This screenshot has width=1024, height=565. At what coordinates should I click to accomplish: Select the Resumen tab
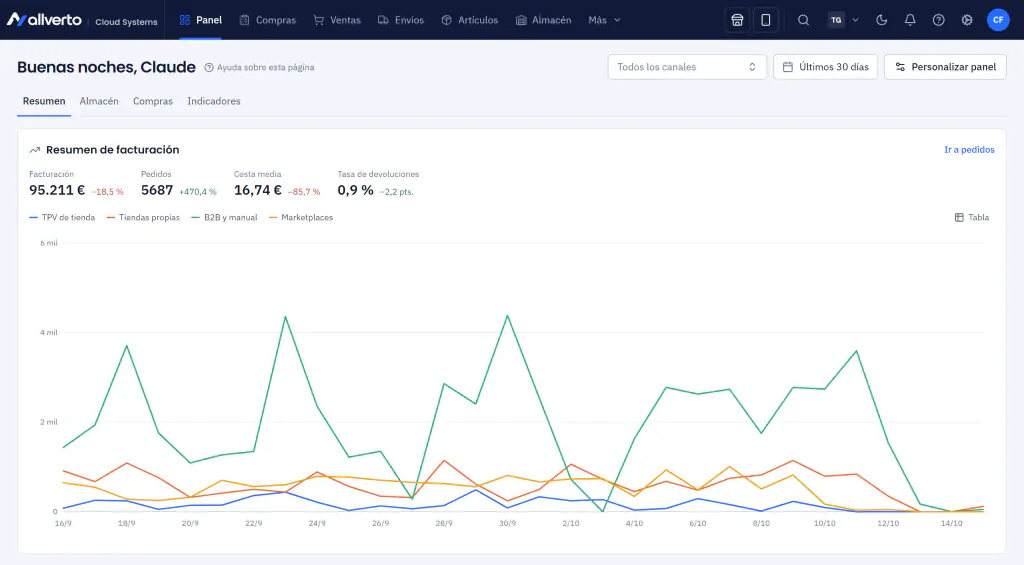pyautogui.click(x=44, y=101)
